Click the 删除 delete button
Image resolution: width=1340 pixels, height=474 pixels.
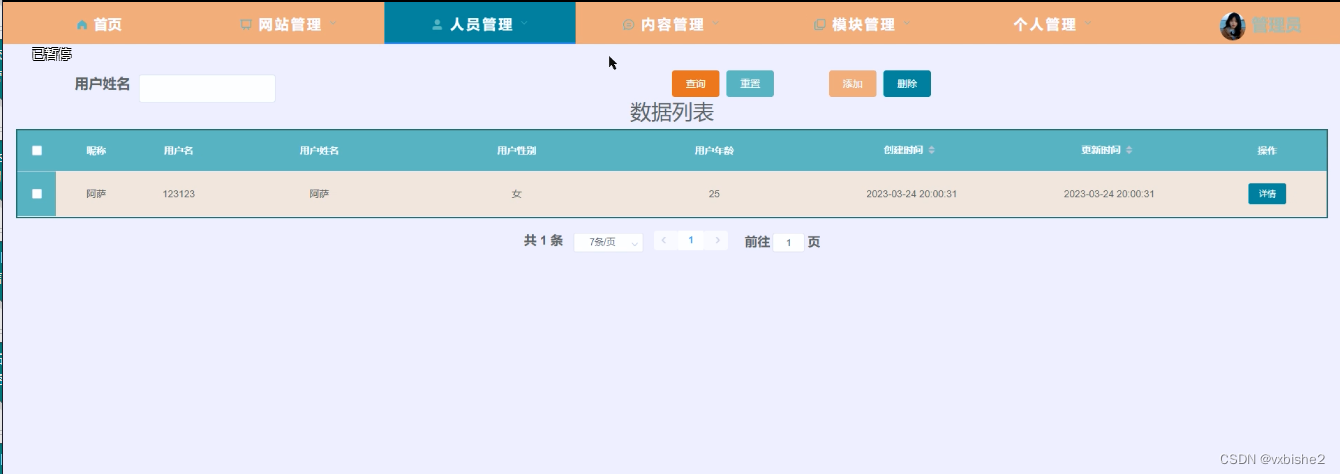(x=907, y=84)
